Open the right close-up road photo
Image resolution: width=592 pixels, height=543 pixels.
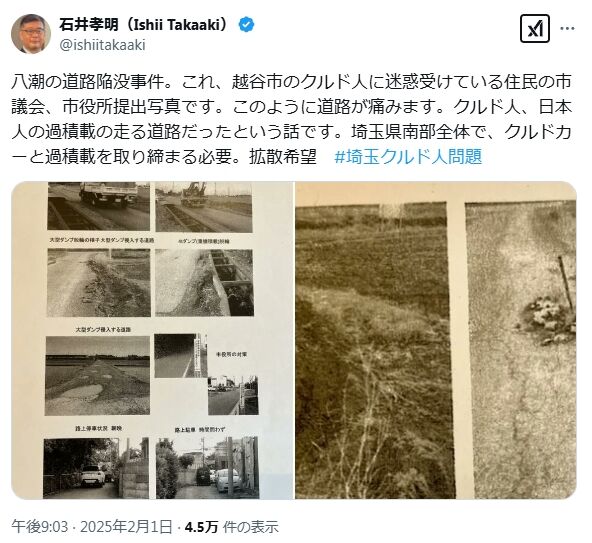[x=436, y=340]
